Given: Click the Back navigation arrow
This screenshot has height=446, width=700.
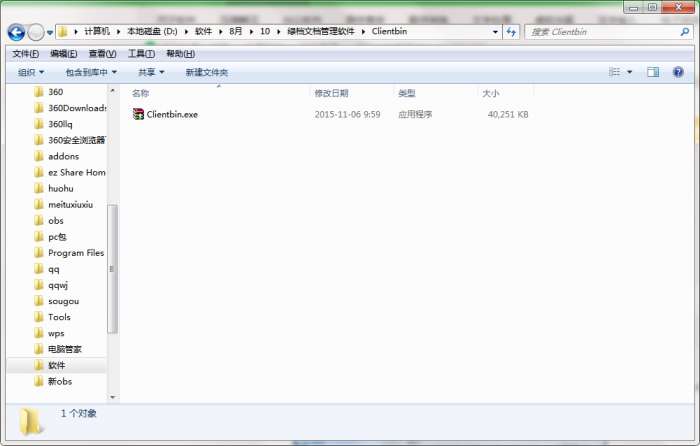Looking at the screenshot, I should click(16, 32).
